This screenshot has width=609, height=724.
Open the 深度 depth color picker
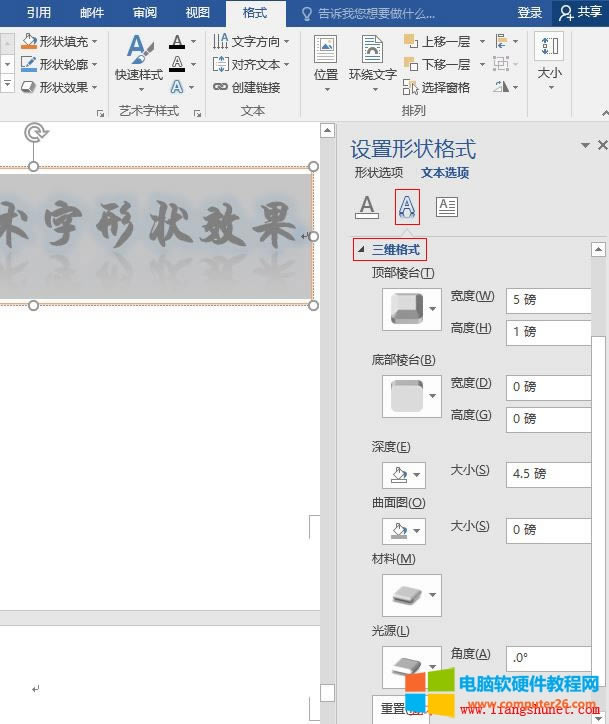coord(403,474)
